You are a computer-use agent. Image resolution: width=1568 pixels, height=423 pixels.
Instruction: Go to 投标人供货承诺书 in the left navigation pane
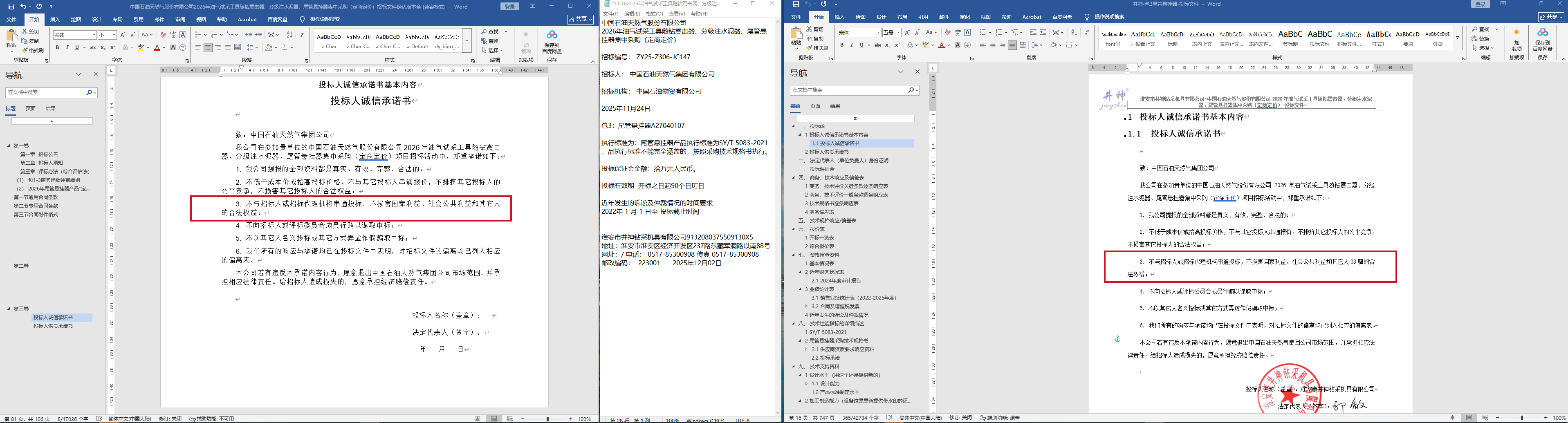coord(53,326)
